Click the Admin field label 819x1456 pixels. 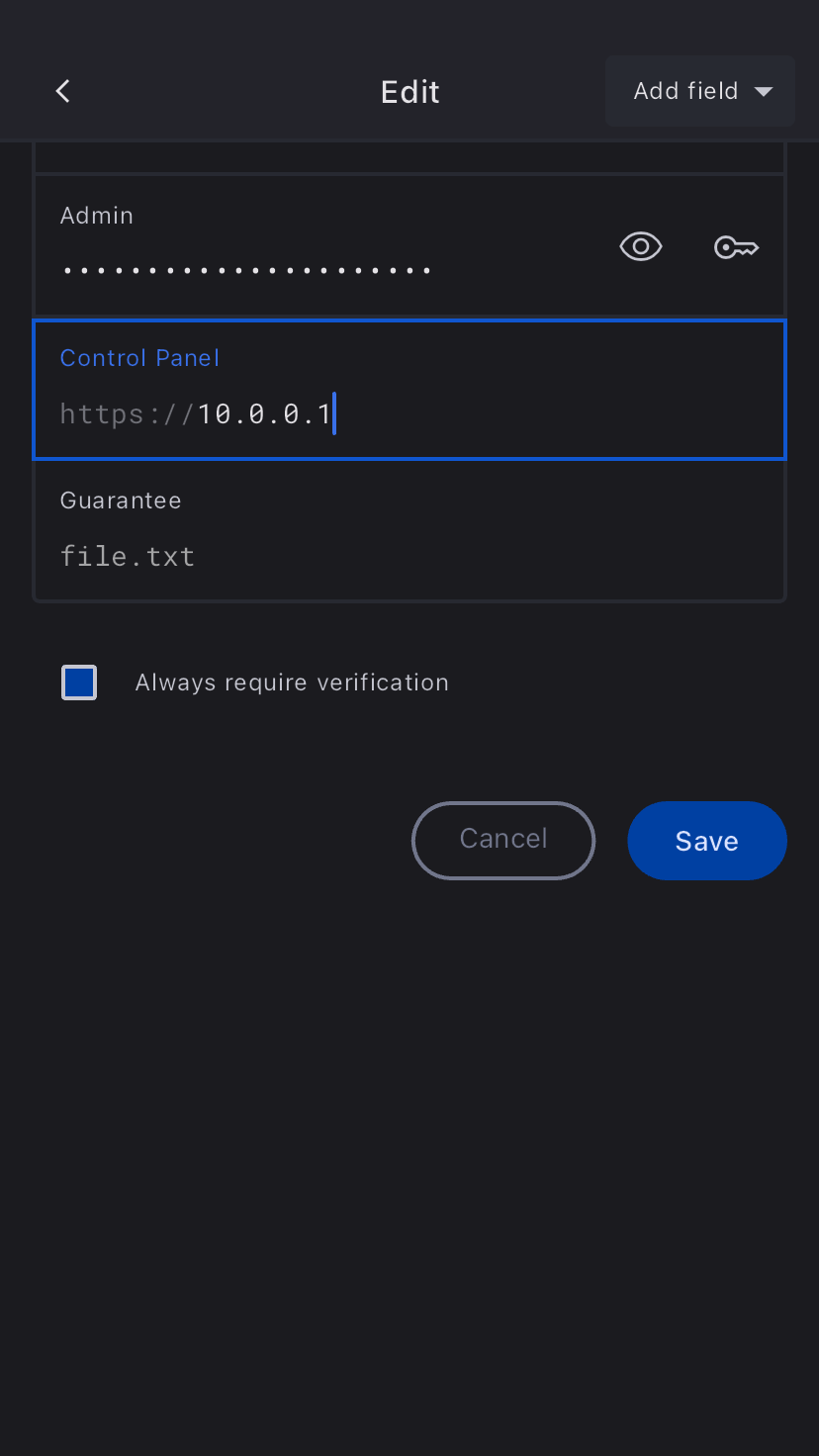click(x=97, y=216)
